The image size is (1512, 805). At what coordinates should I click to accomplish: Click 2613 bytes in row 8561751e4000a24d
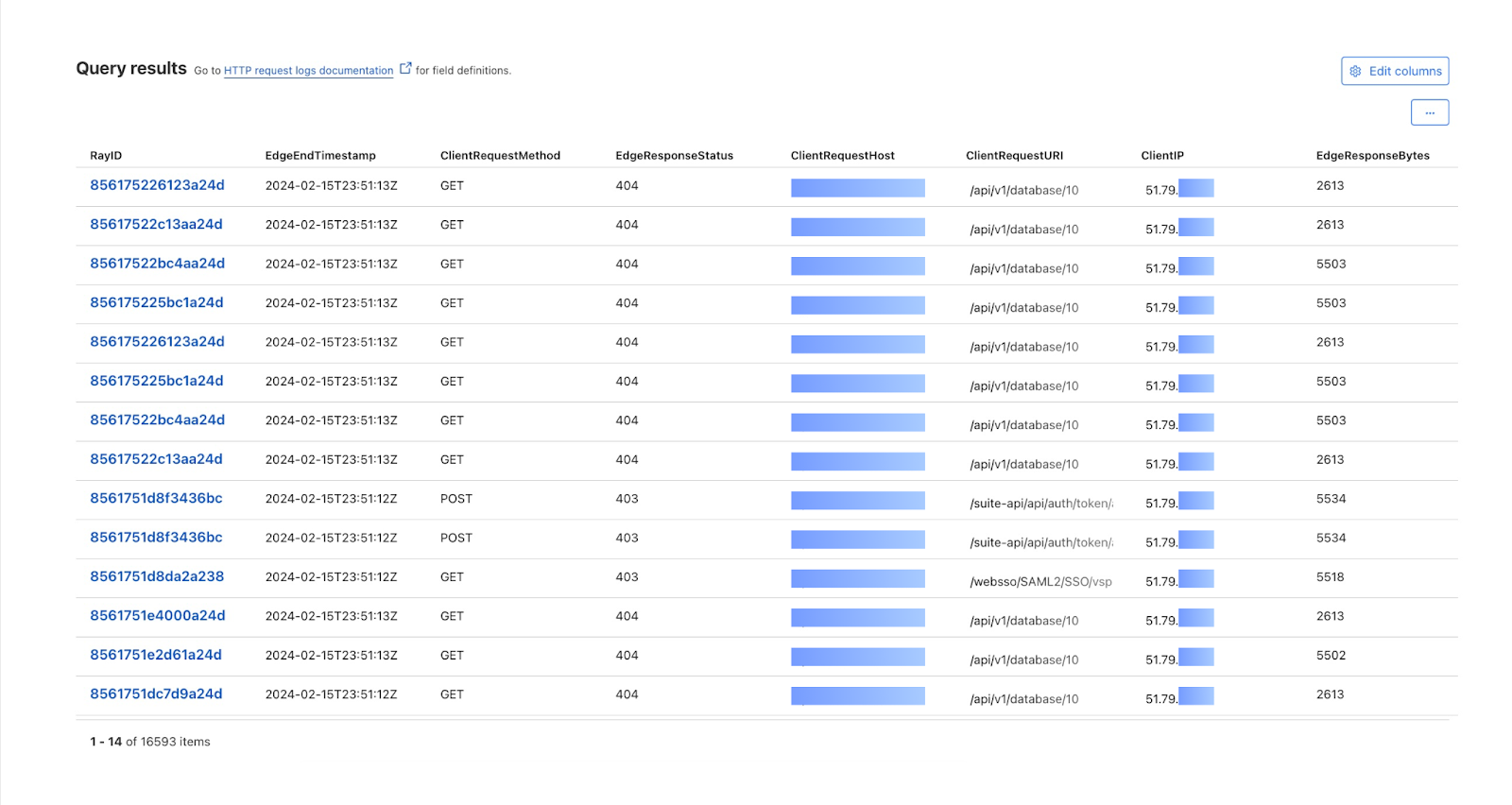pos(1330,616)
